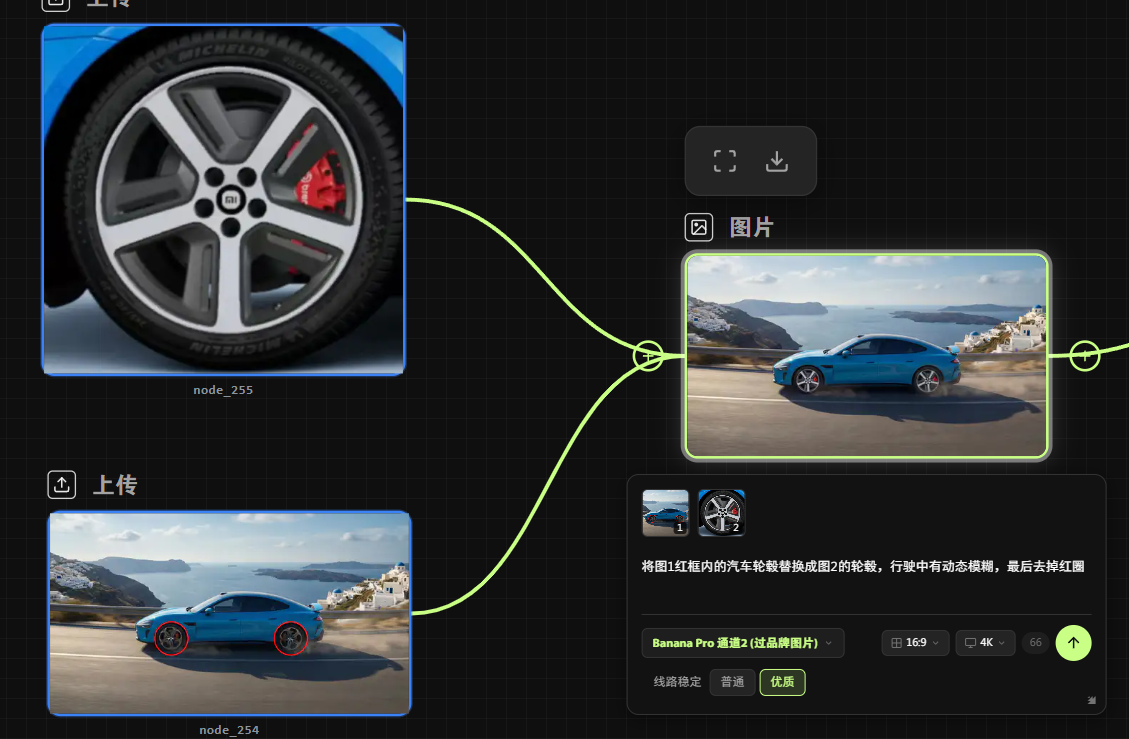Screen dimensions: 1129x739
Task: Click the 66 credits badge
Action: (x=1035, y=643)
